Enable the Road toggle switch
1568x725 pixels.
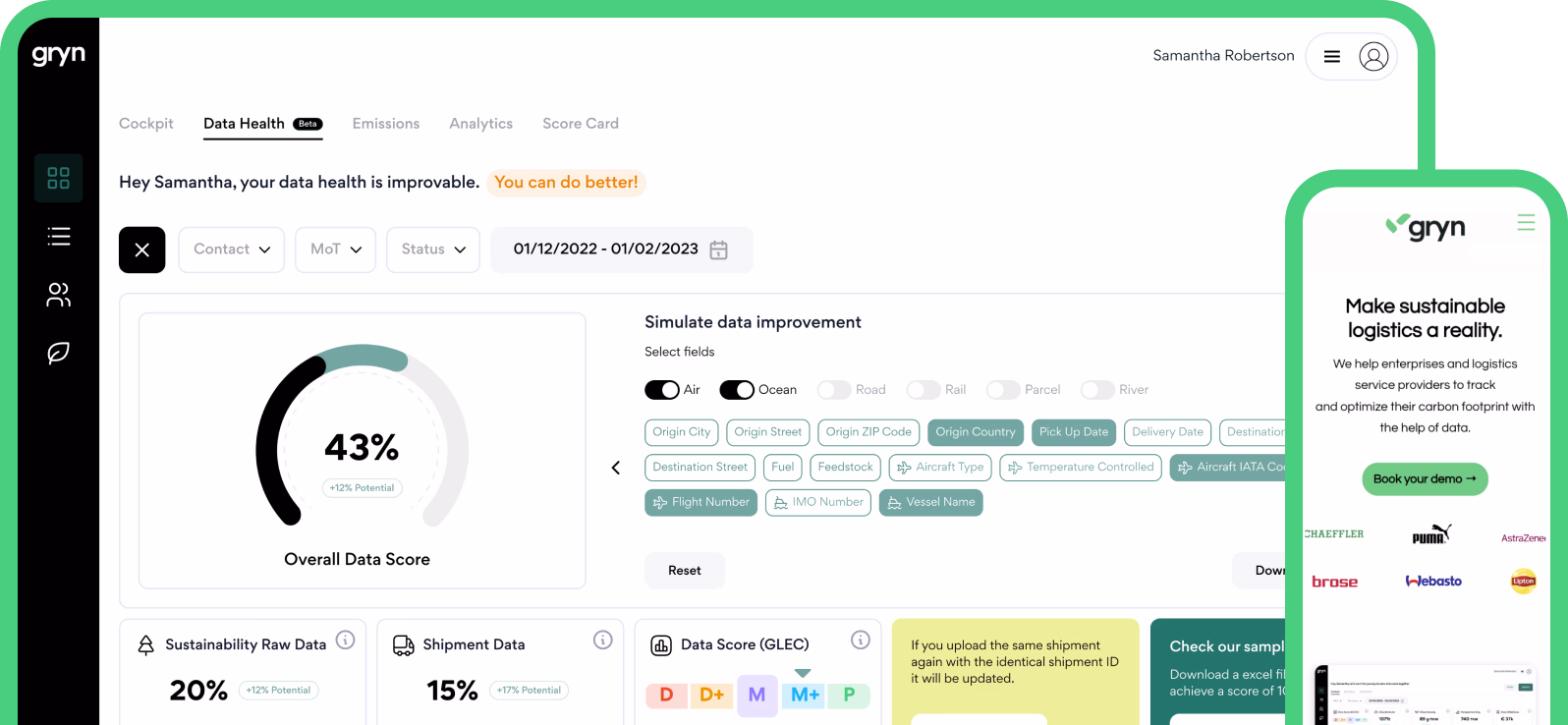(x=834, y=390)
